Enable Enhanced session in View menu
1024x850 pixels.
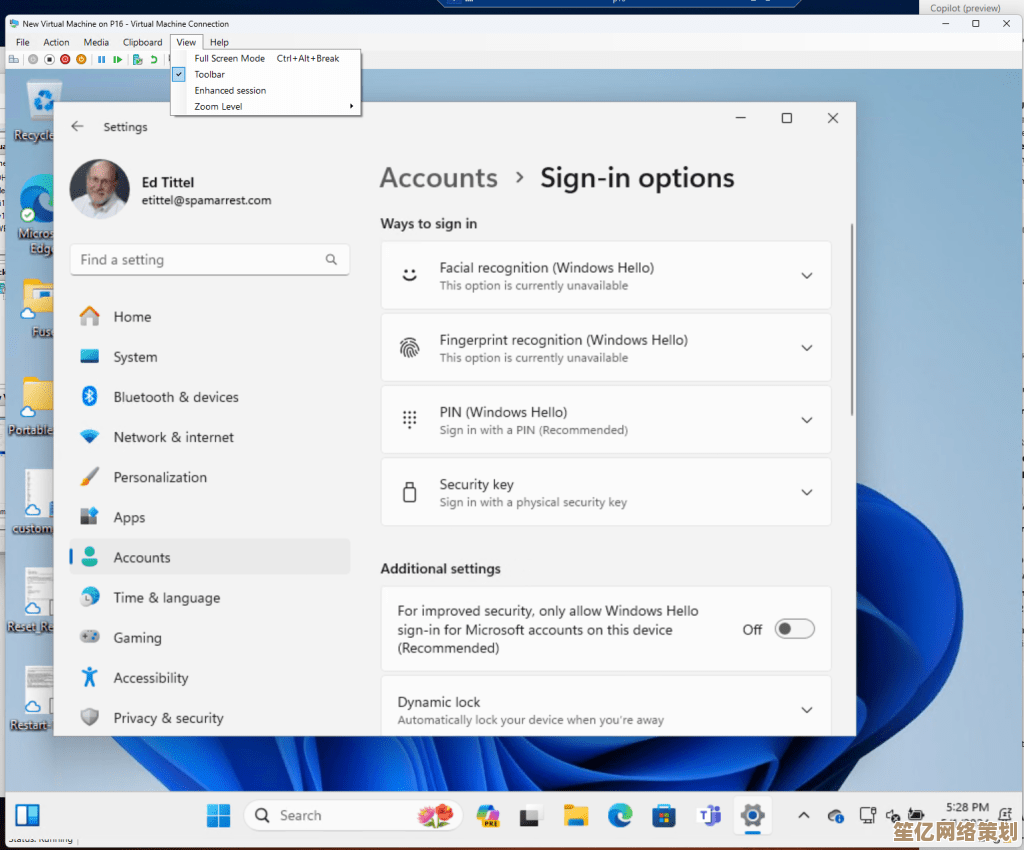(230, 90)
